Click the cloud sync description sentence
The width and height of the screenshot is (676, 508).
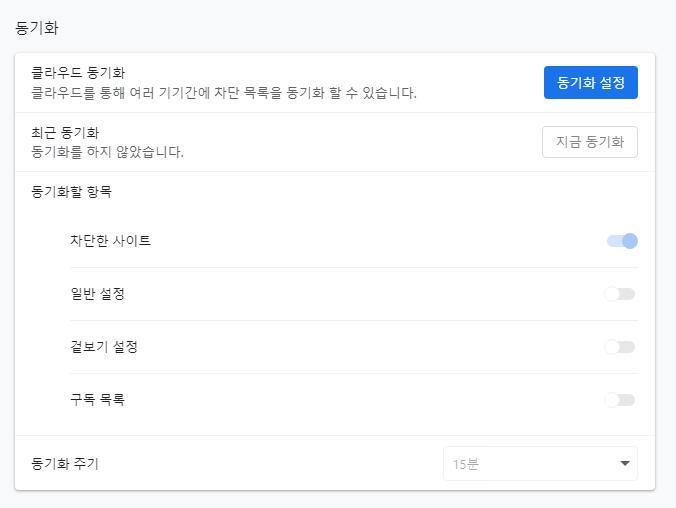click(224, 93)
